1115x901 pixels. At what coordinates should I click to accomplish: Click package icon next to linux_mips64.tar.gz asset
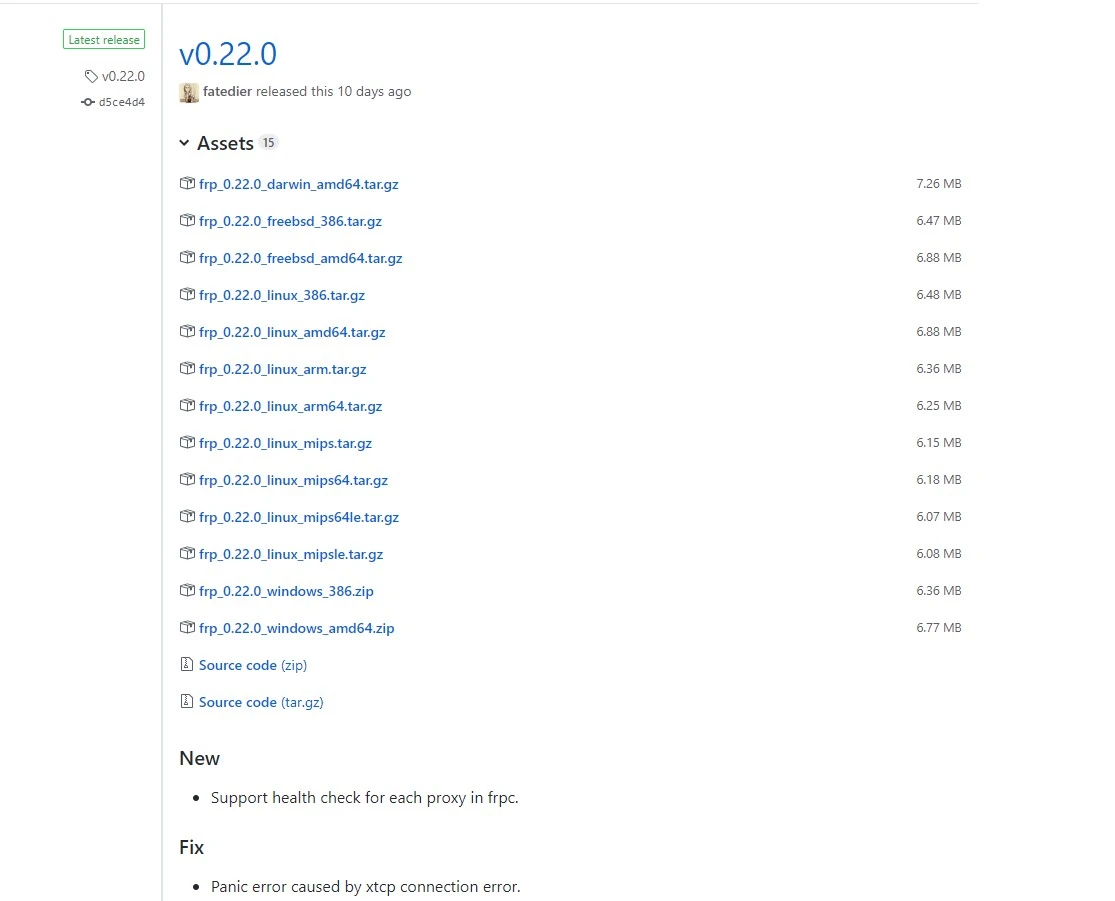click(x=187, y=479)
